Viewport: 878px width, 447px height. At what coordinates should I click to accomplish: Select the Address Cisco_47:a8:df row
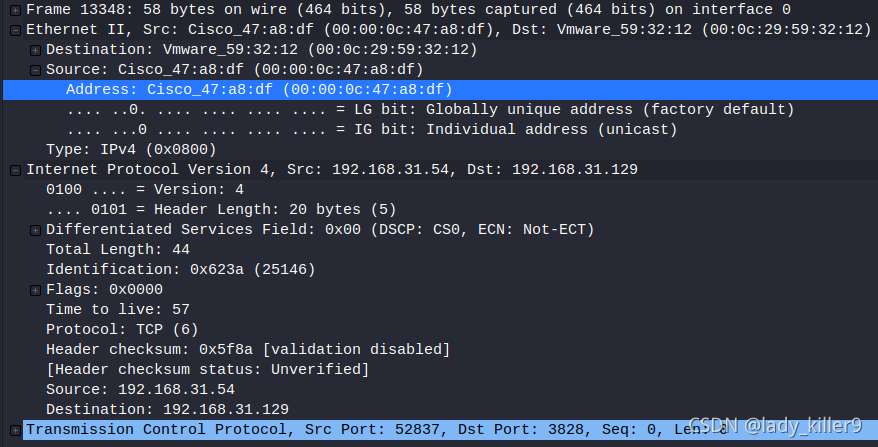point(440,90)
